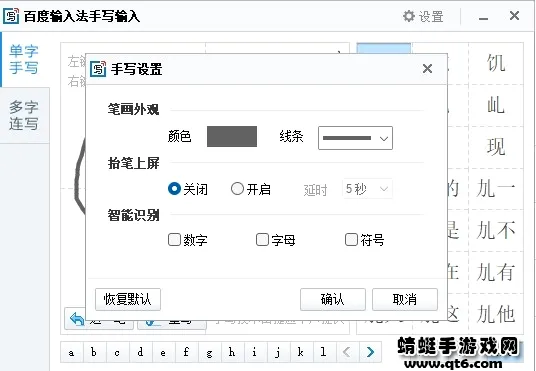The width and height of the screenshot is (536, 371).
Task: Switch to 单字手写 tab
Action: coord(24,59)
